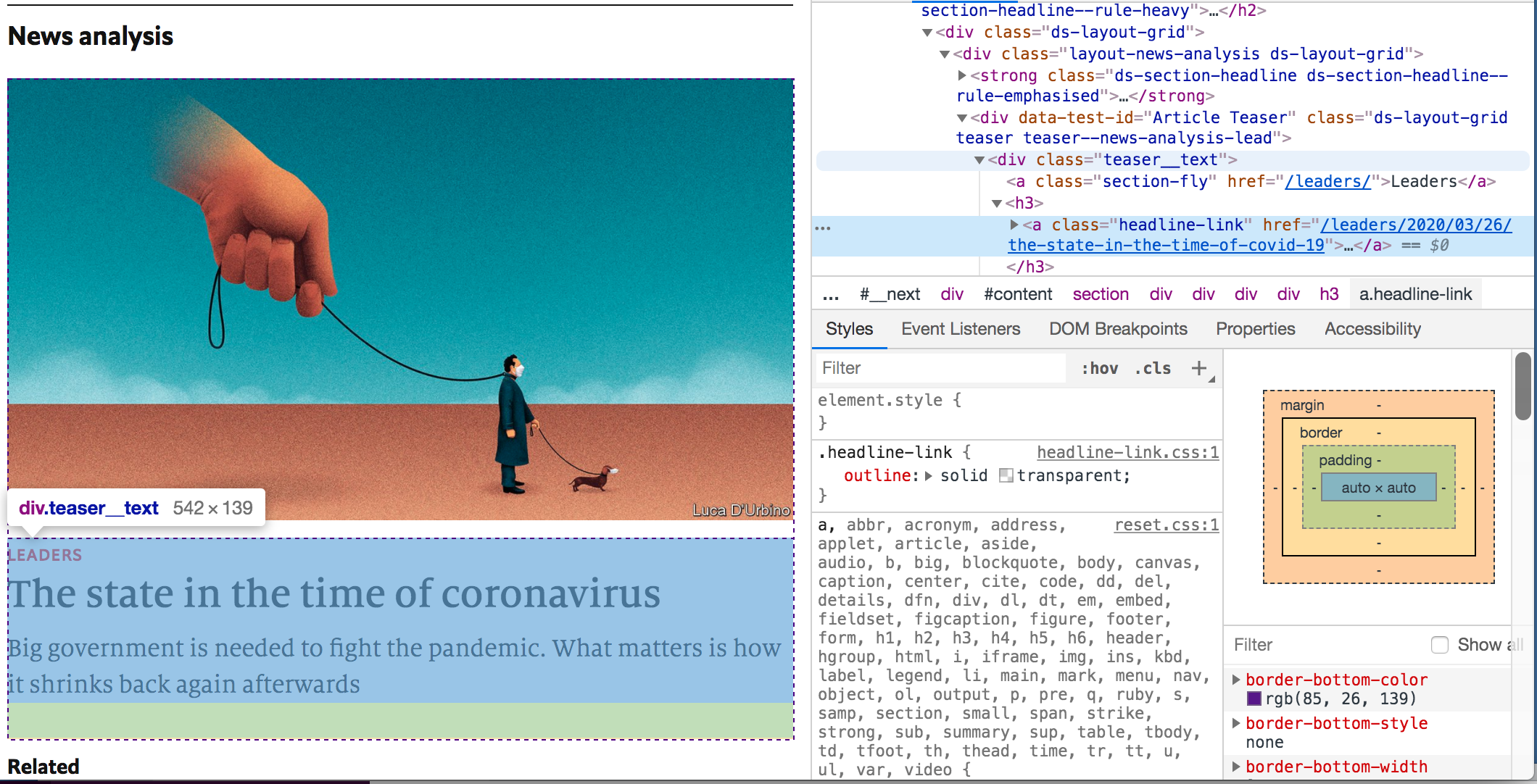Collapse the teaser__text div node
The height and width of the screenshot is (784, 1537).
tap(979, 160)
